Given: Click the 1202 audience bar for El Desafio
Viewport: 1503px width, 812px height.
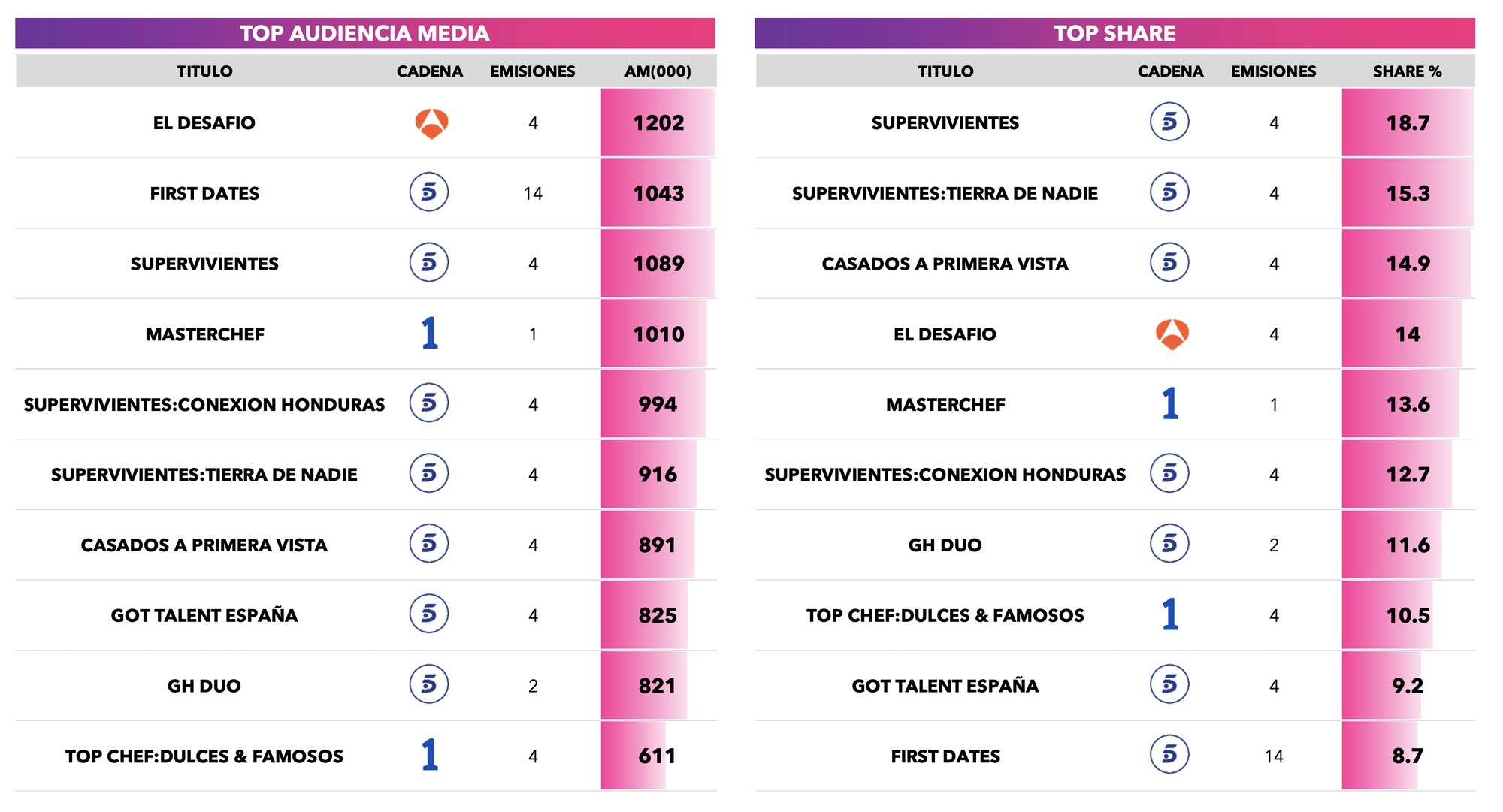Looking at the screenshot, I should point(658,122).
